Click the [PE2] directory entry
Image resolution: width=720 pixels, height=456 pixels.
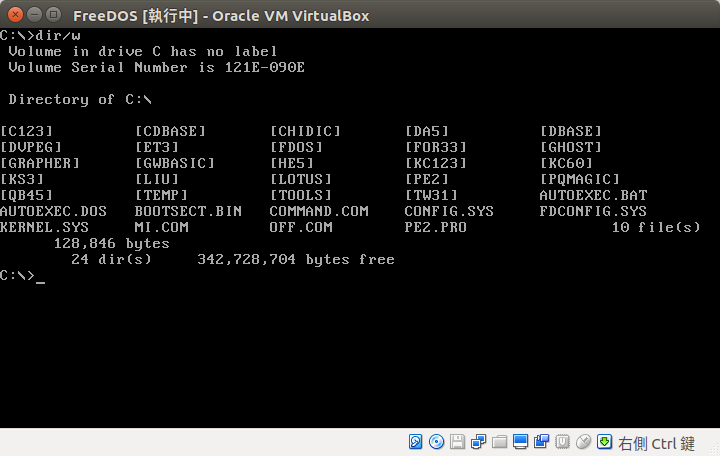tap(427, 179)
